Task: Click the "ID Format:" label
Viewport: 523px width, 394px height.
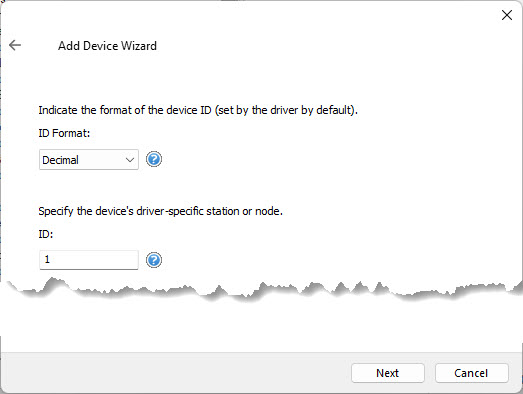Action: 64,133
